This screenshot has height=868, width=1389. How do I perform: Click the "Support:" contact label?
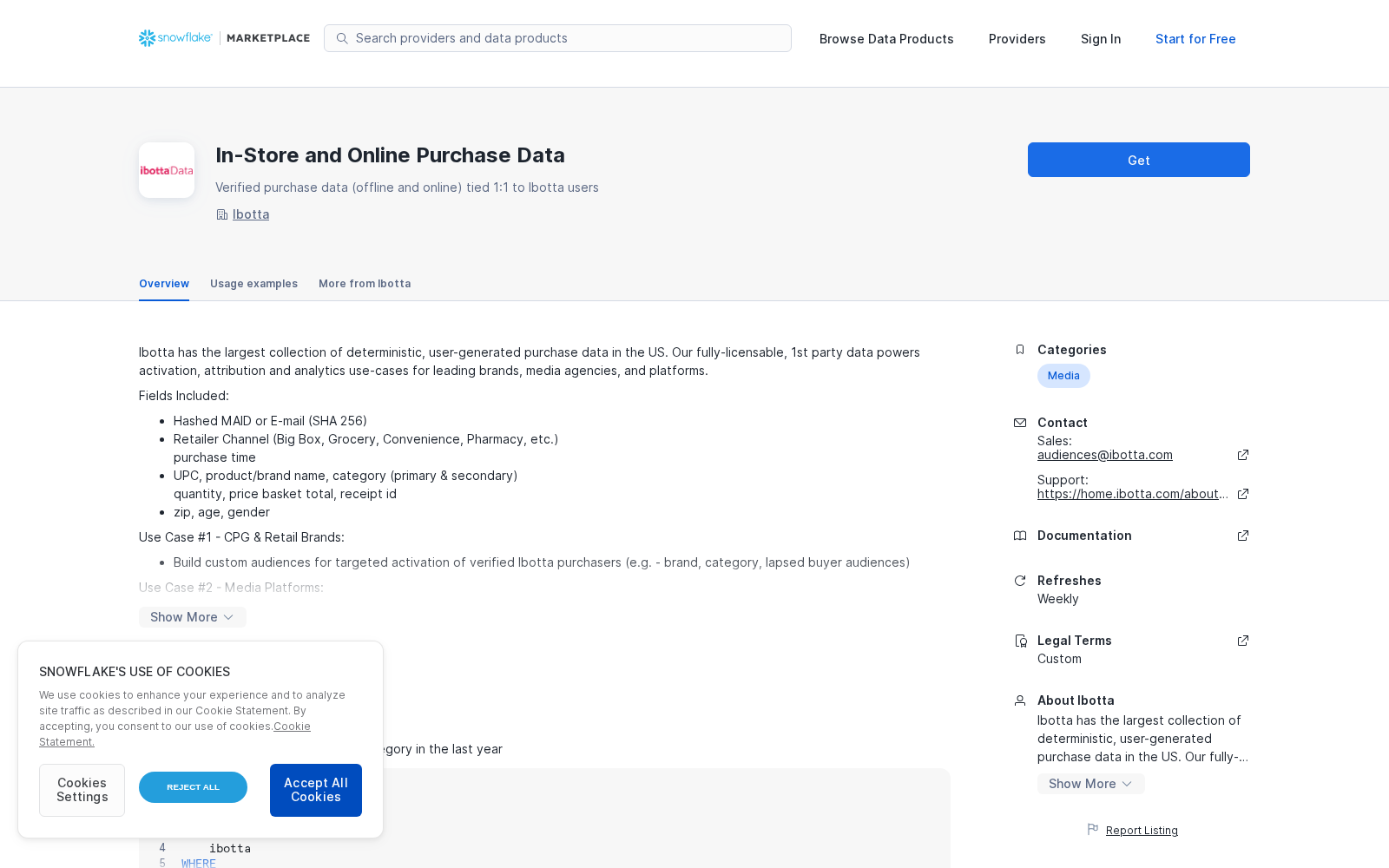(1063, 480)
